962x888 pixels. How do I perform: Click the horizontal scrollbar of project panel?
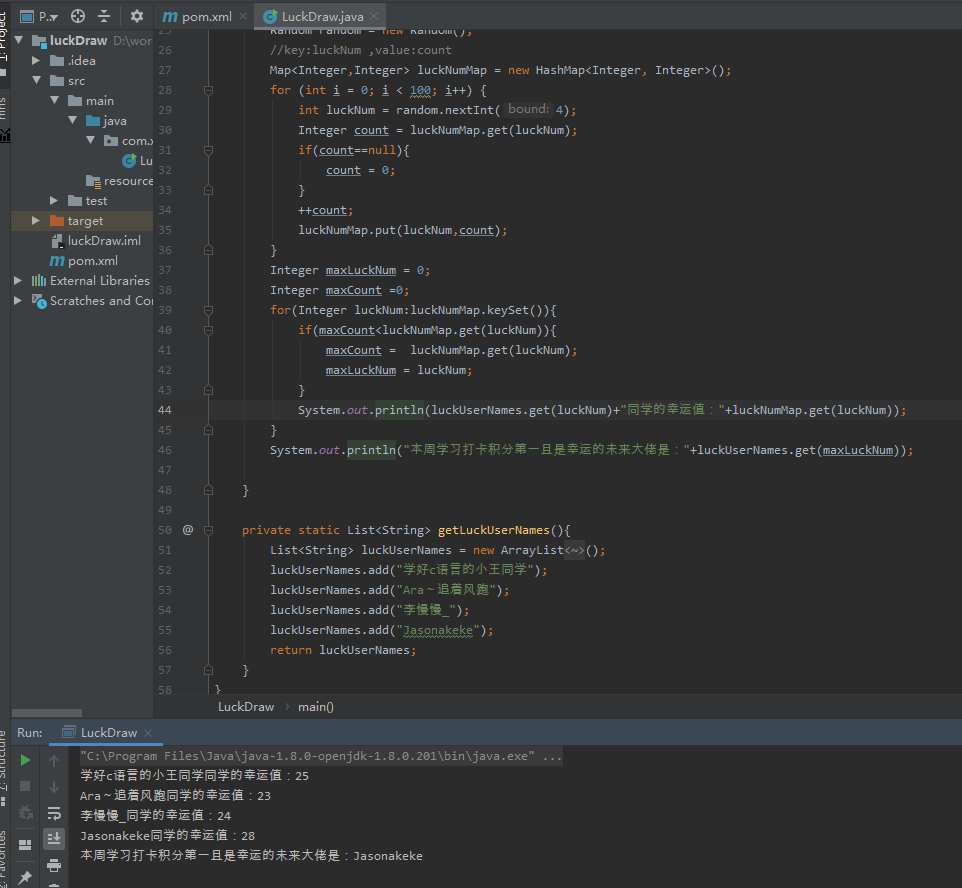pos(47,713)
